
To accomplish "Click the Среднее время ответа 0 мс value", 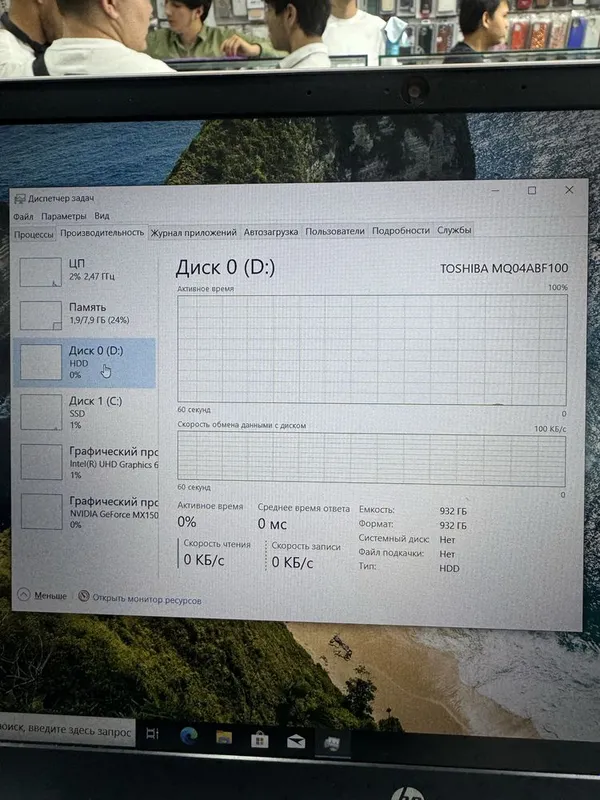I will [272, 524].
